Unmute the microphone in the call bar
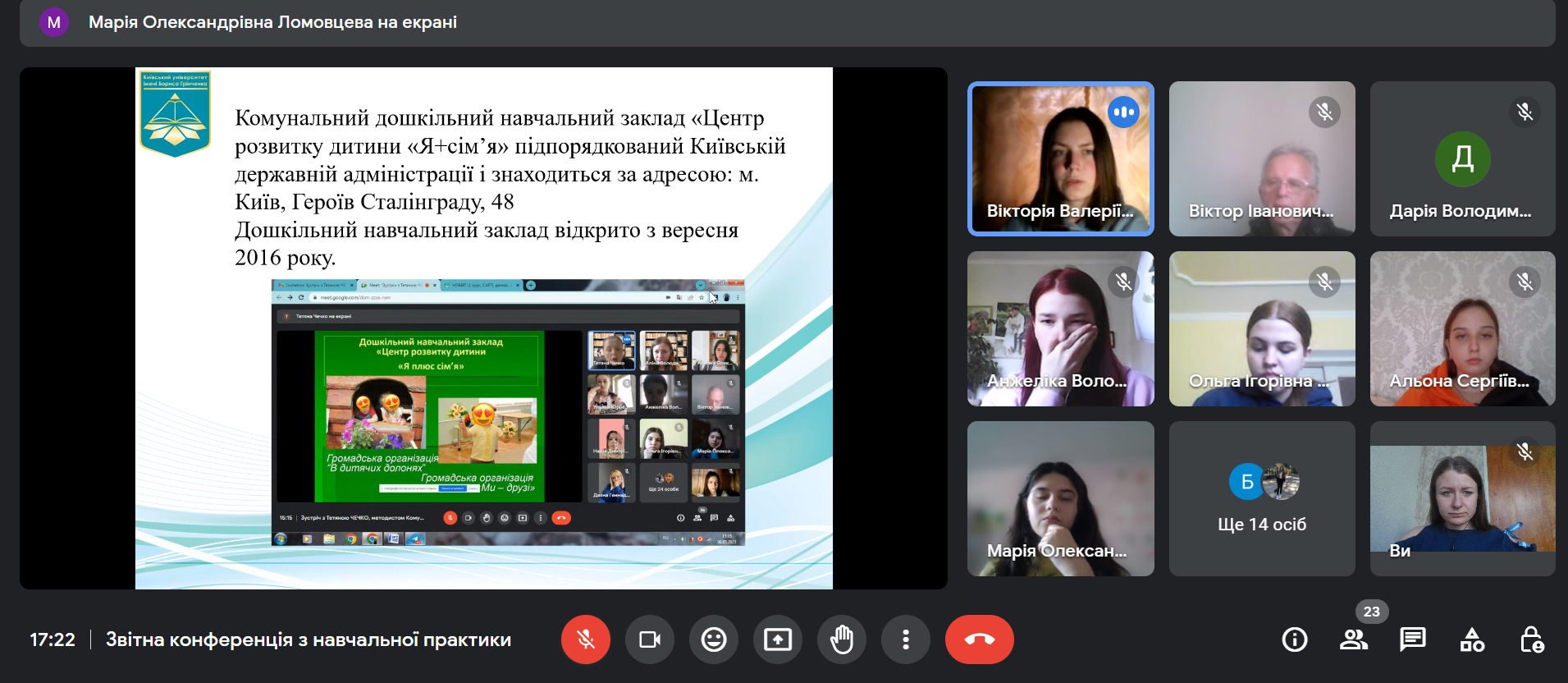The image size is (1568, 683). [x=585, y=639]
